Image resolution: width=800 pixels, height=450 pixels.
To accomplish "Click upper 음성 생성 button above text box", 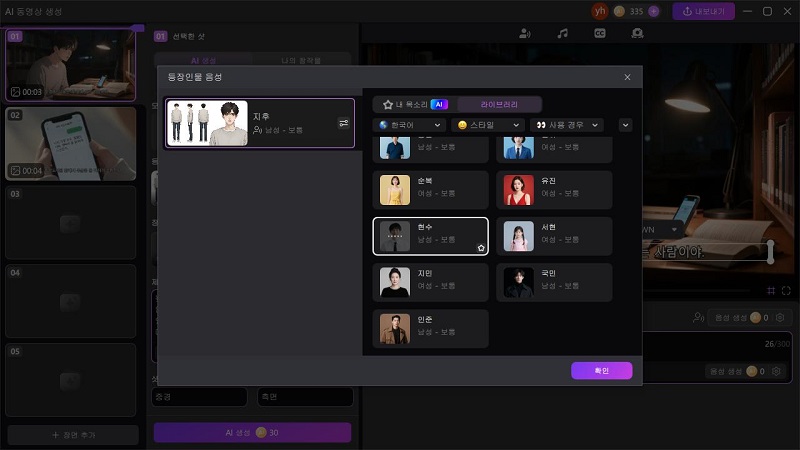I will pyautogui.click(x=741, y=317).
